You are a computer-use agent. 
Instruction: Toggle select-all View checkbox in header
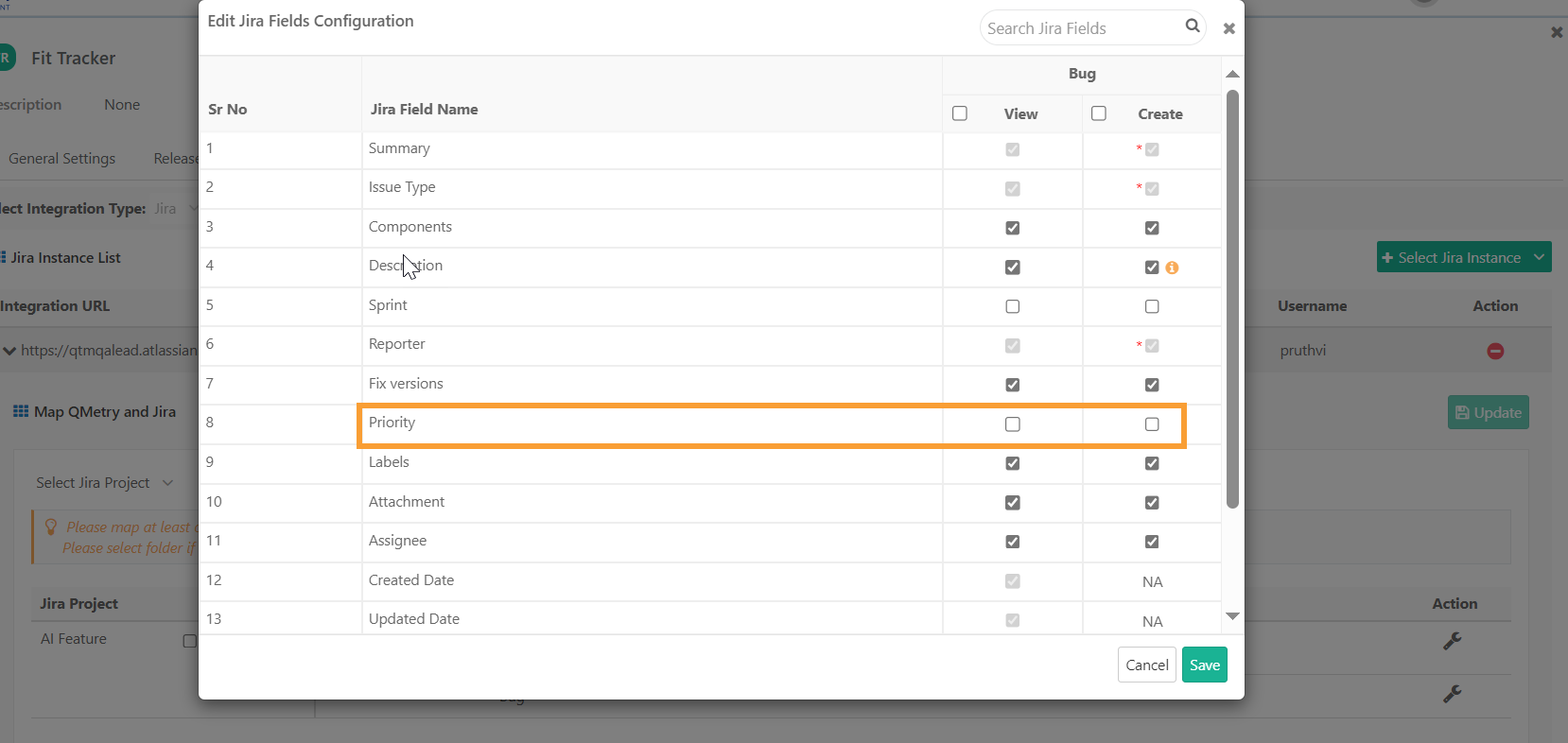tap(960, 113)
